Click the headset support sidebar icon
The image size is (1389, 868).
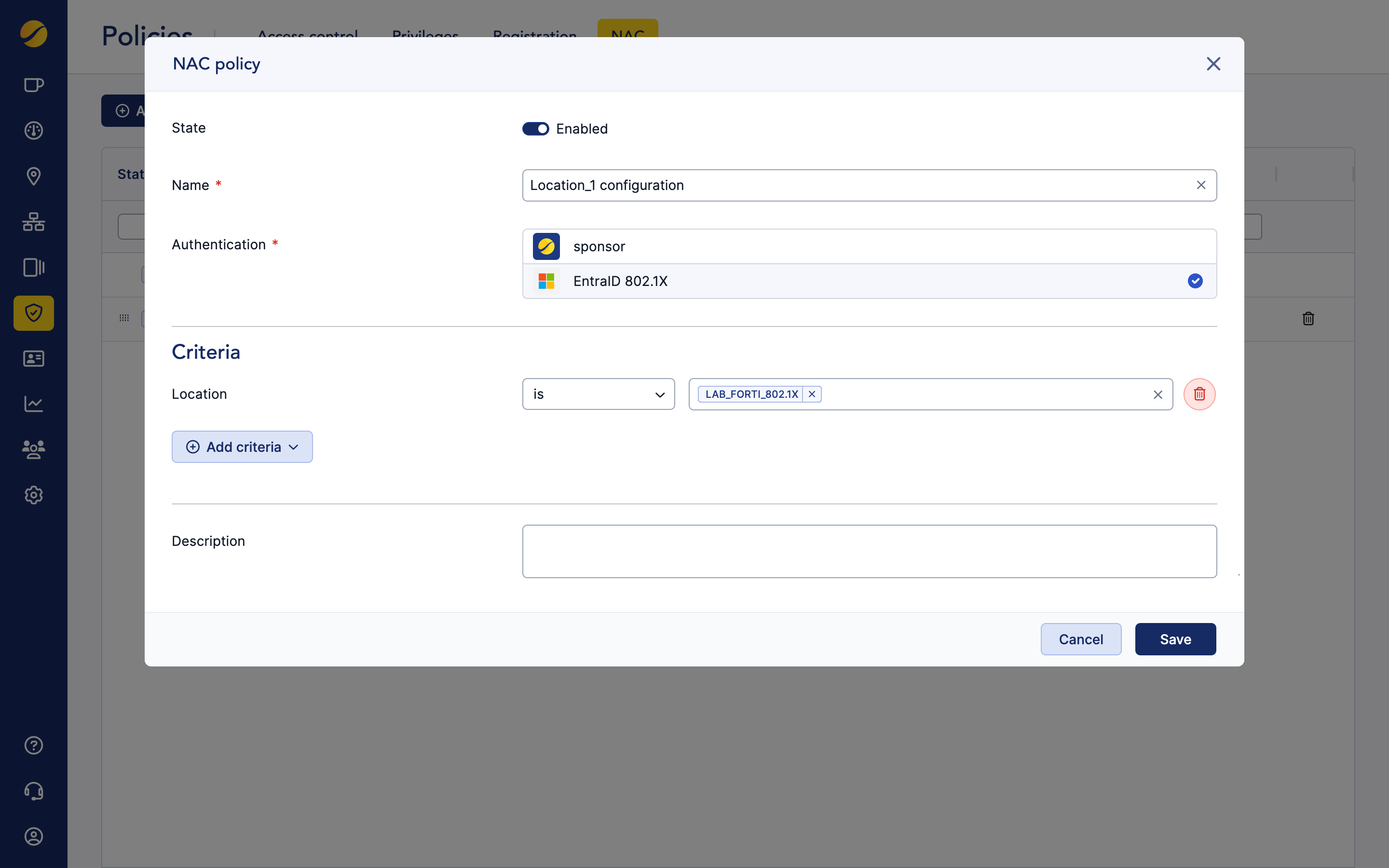(33, 791)
